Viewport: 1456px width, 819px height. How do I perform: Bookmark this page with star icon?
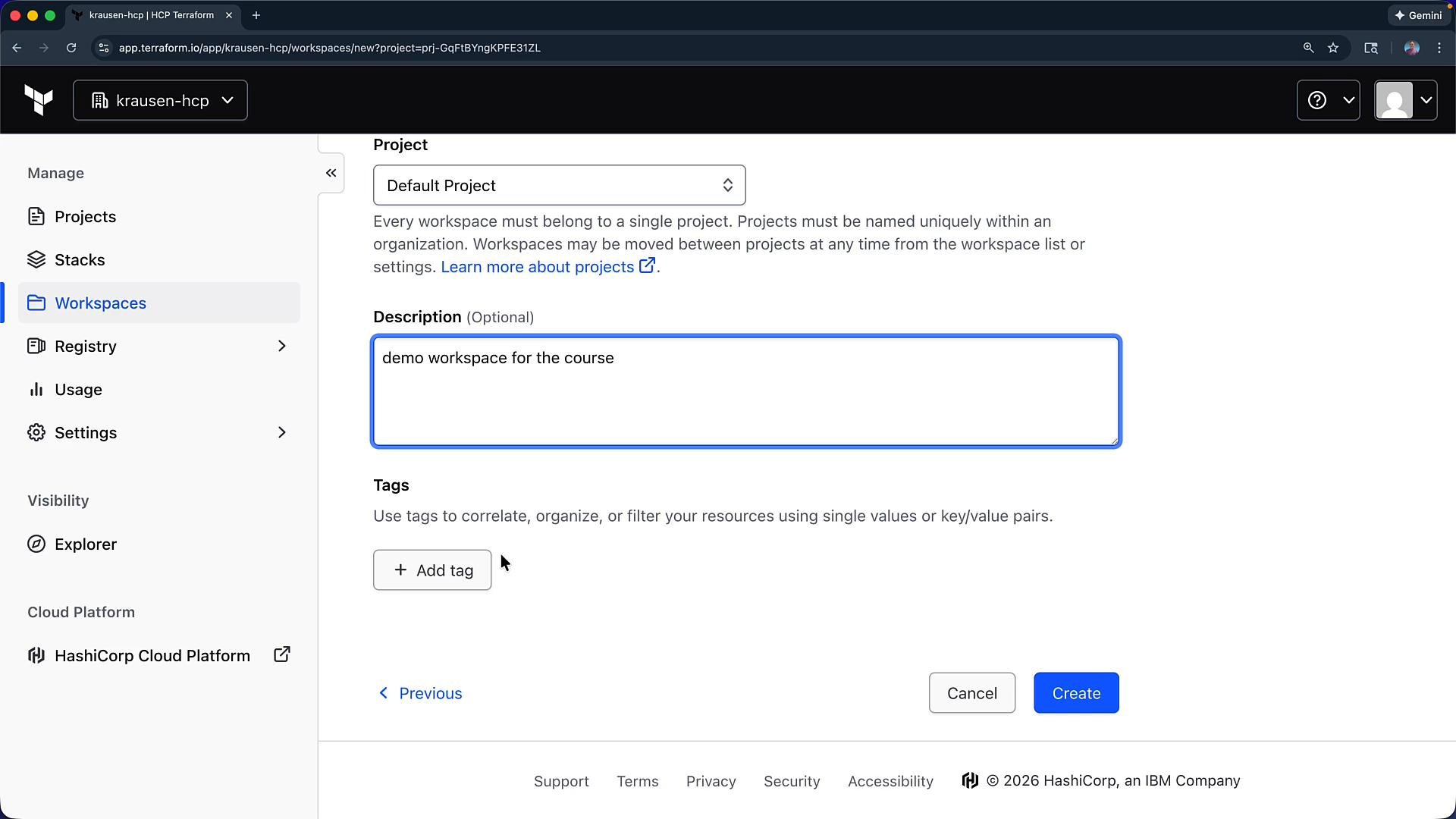click(x=1333, y=48)
